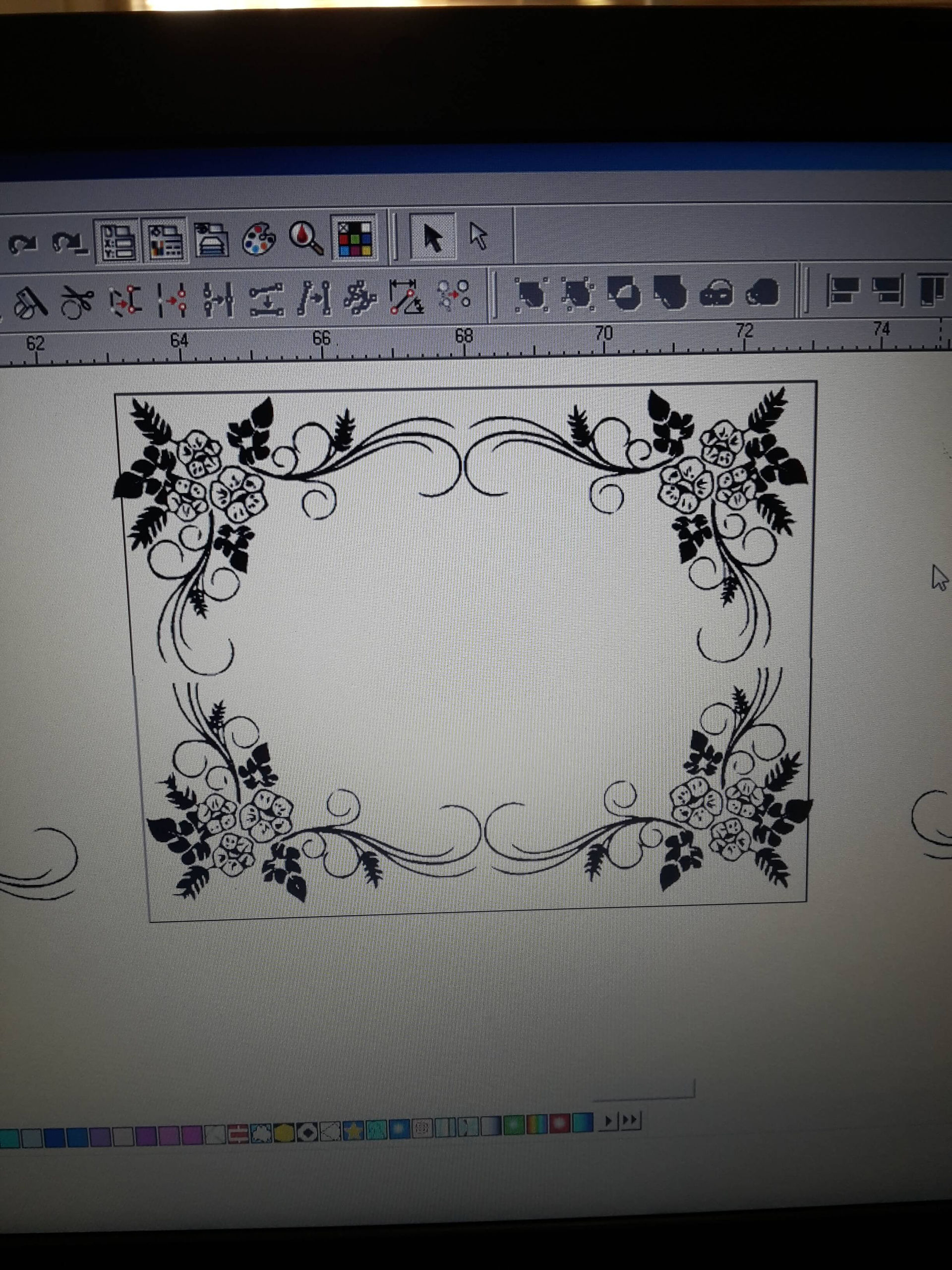Click the two vertical lines red-node icon
952x1270 pixels.
172,299
